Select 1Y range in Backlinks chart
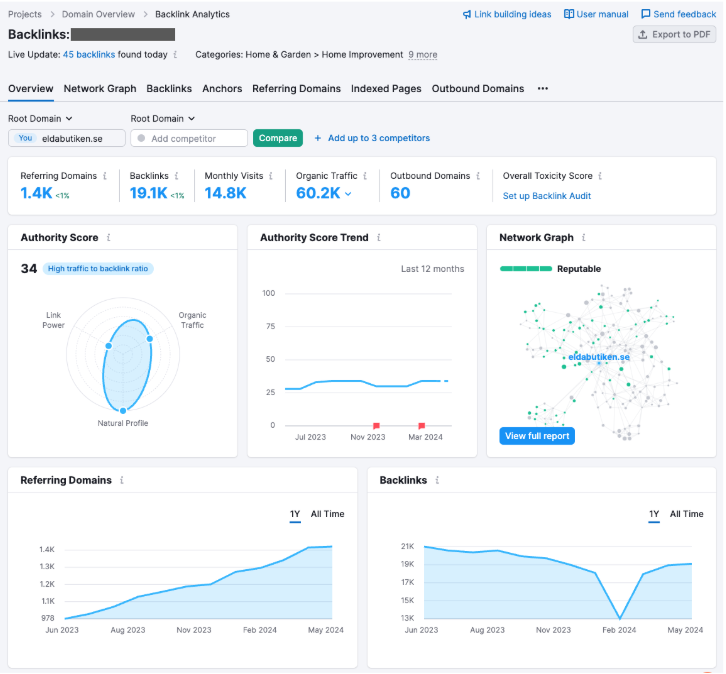The image size is (726, 674). pos(654,514)
